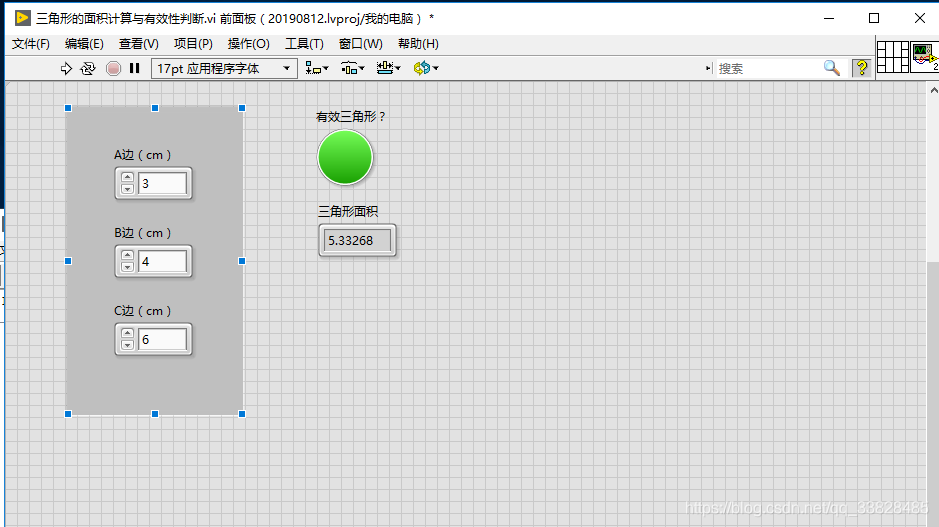Pause the VI execution

135,68
